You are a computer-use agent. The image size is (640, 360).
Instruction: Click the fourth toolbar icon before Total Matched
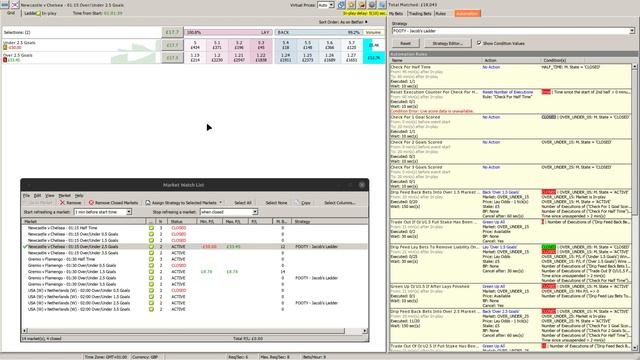click(372, 5)
